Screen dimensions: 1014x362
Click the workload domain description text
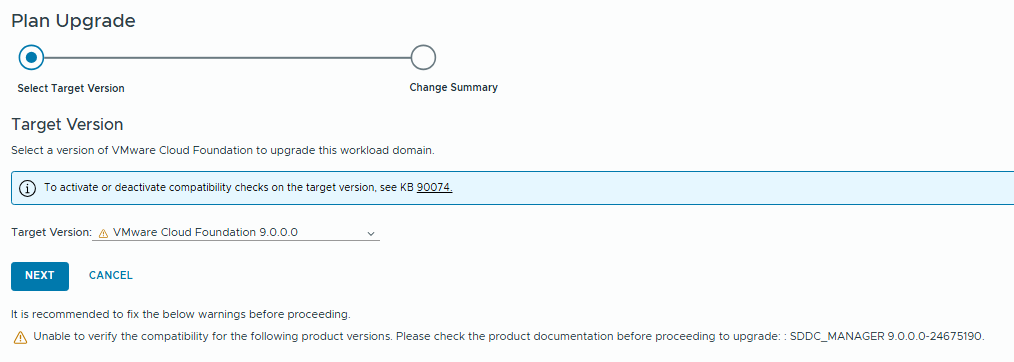(223, 151)
